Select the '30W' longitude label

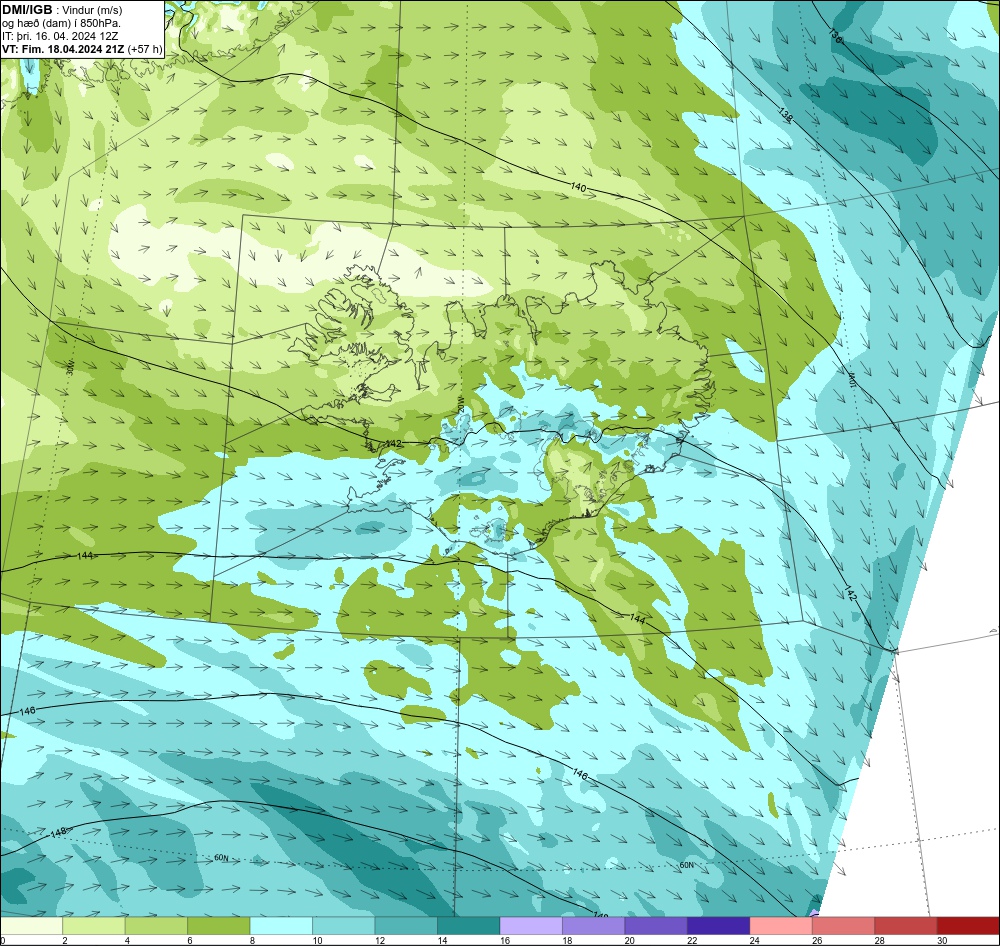pyautogui.click(x=70, y=367)
